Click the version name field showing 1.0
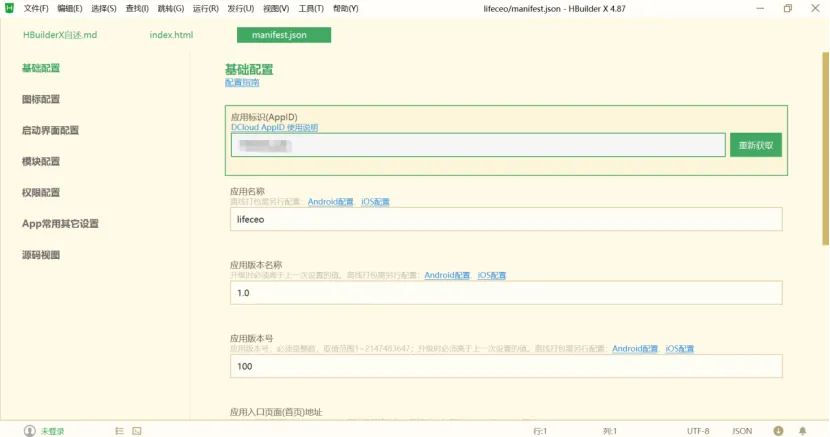This screenshot has height=437, width=830. pyautogui.click(x=506, y=293)
